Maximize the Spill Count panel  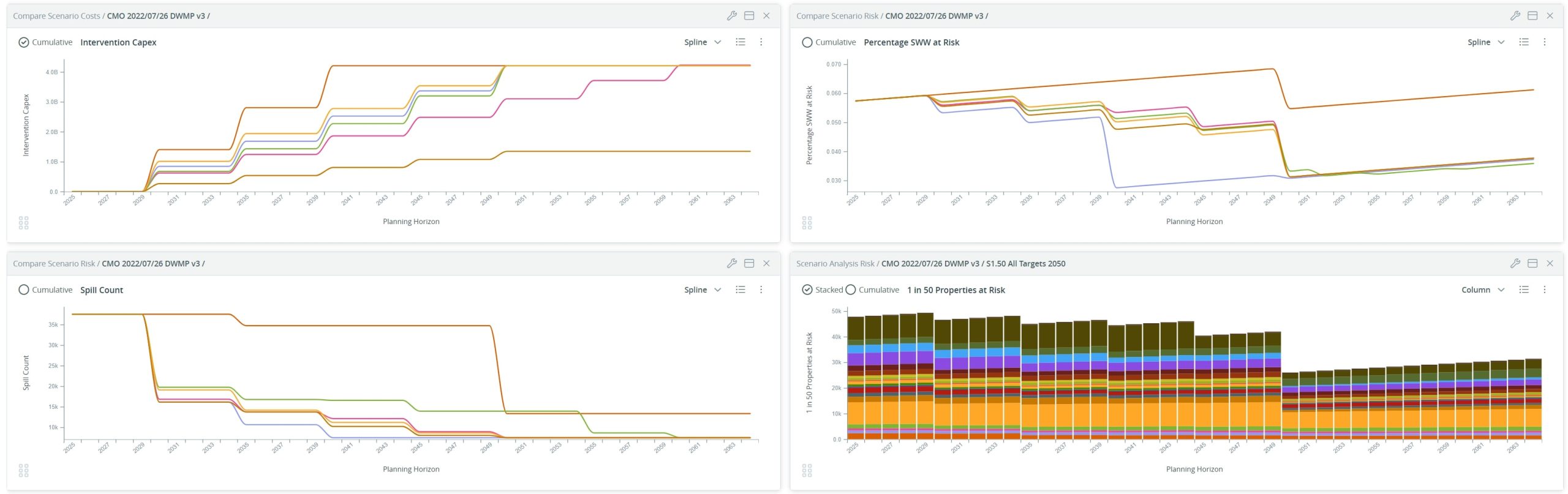point(749,263)
